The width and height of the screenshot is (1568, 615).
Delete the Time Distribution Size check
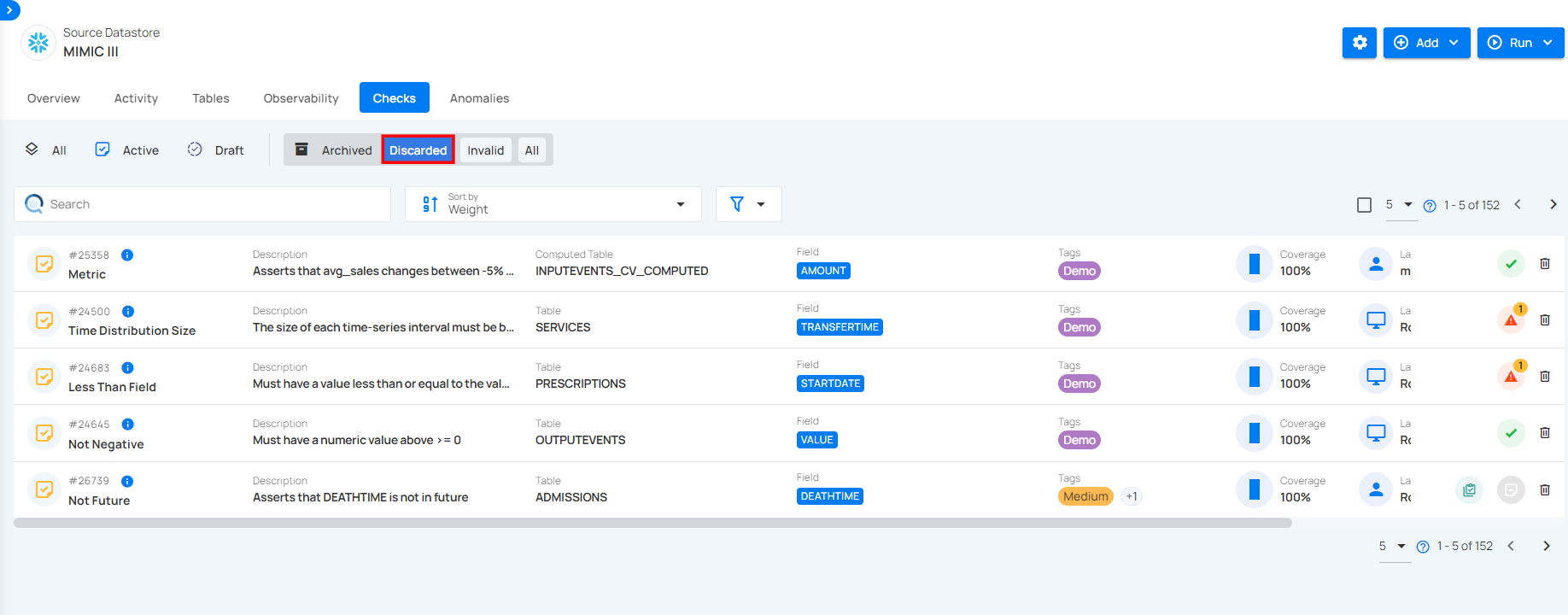[x=1545, y=320]
